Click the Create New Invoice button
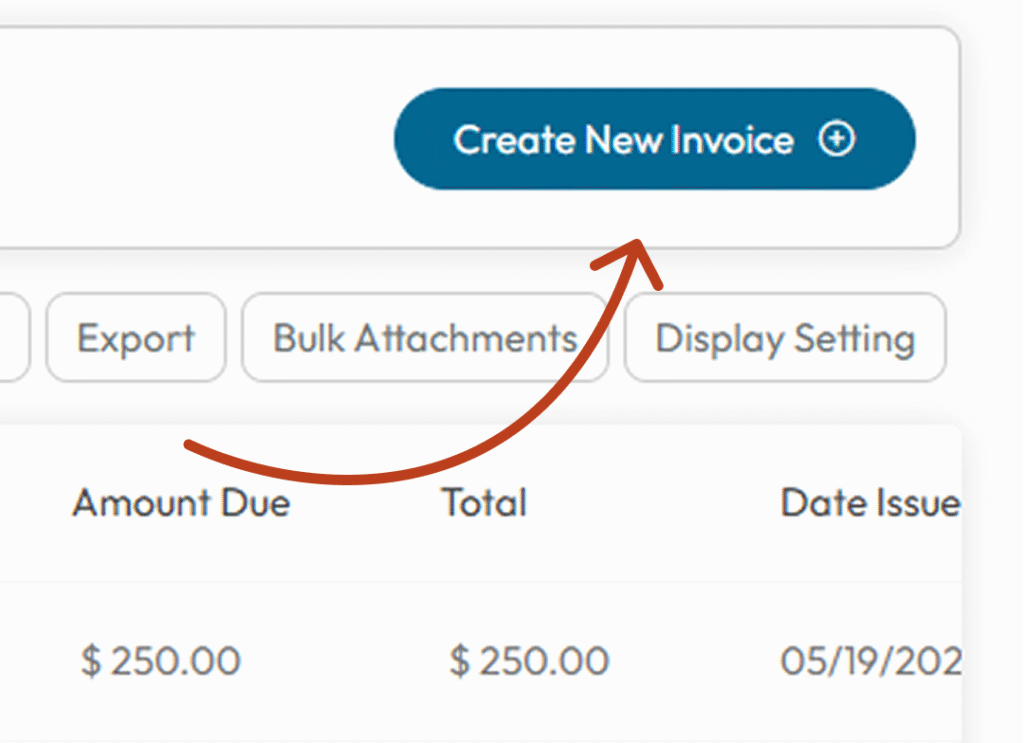Viewport: 1024px width, 743px height. (654, 139)
